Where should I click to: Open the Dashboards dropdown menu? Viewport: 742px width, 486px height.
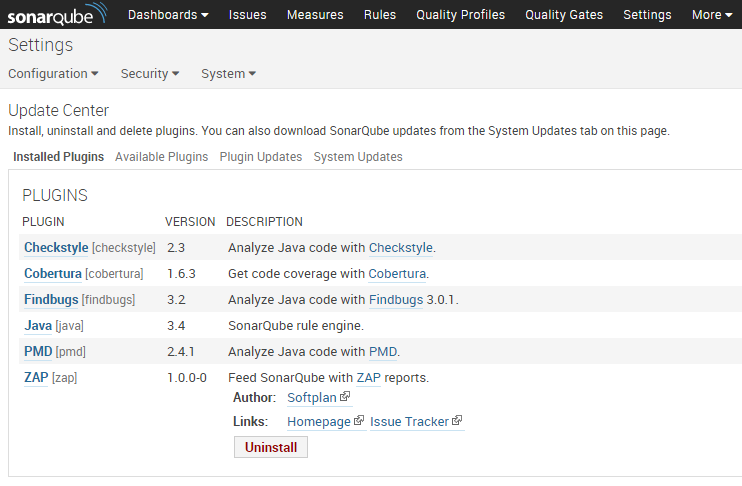pyautogui.click(x=168, y=15)
